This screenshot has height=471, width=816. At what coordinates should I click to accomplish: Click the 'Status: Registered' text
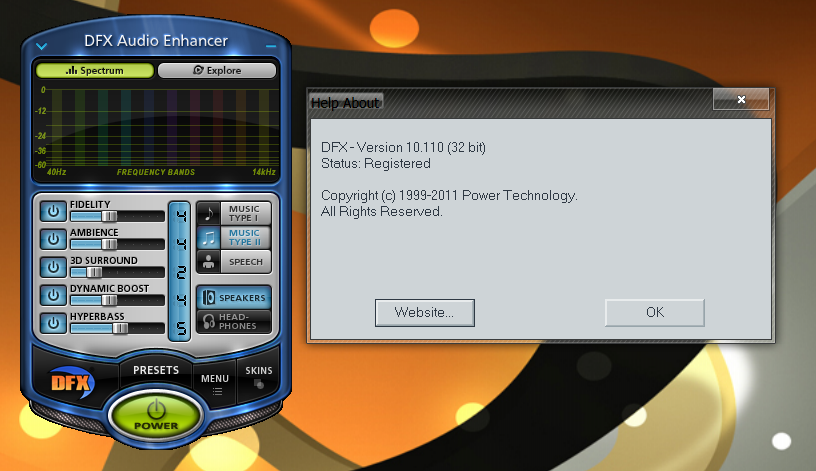376,163
